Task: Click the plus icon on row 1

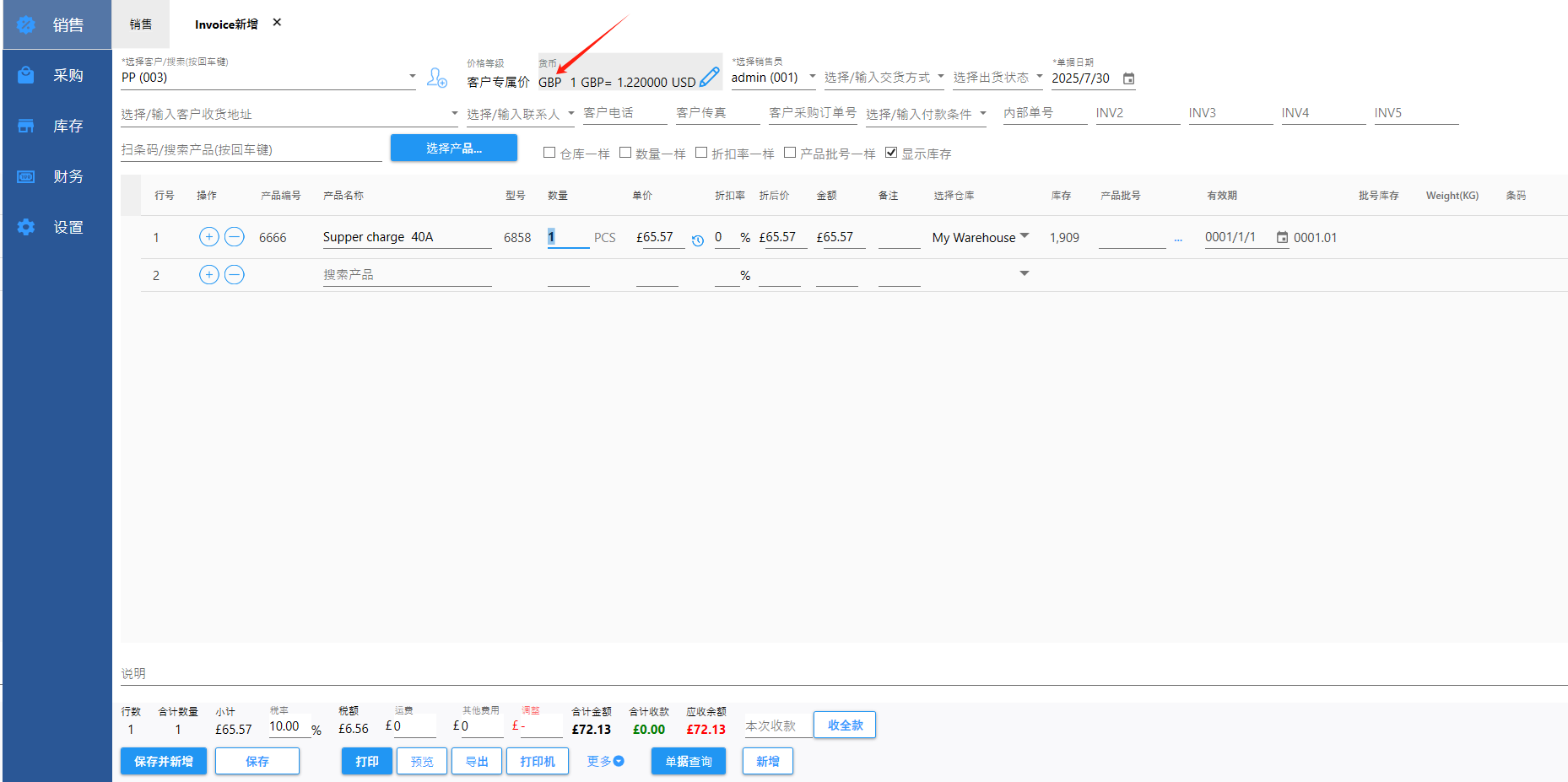Action: [x=209, y=237]
